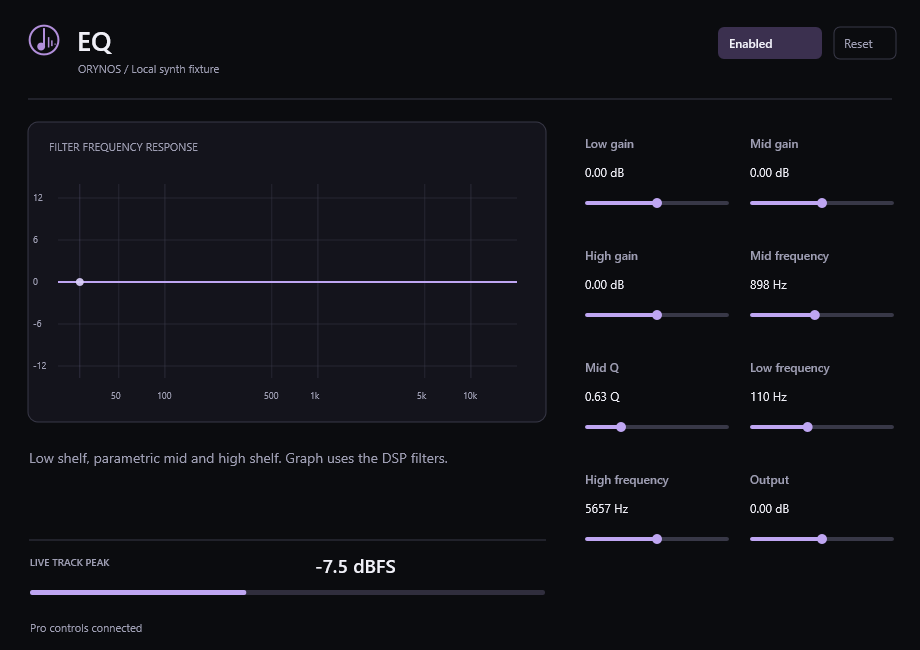920x650 pixels.
Task: Click the Low gain 0.00 dB value
Action: click(x=604, y=173)
